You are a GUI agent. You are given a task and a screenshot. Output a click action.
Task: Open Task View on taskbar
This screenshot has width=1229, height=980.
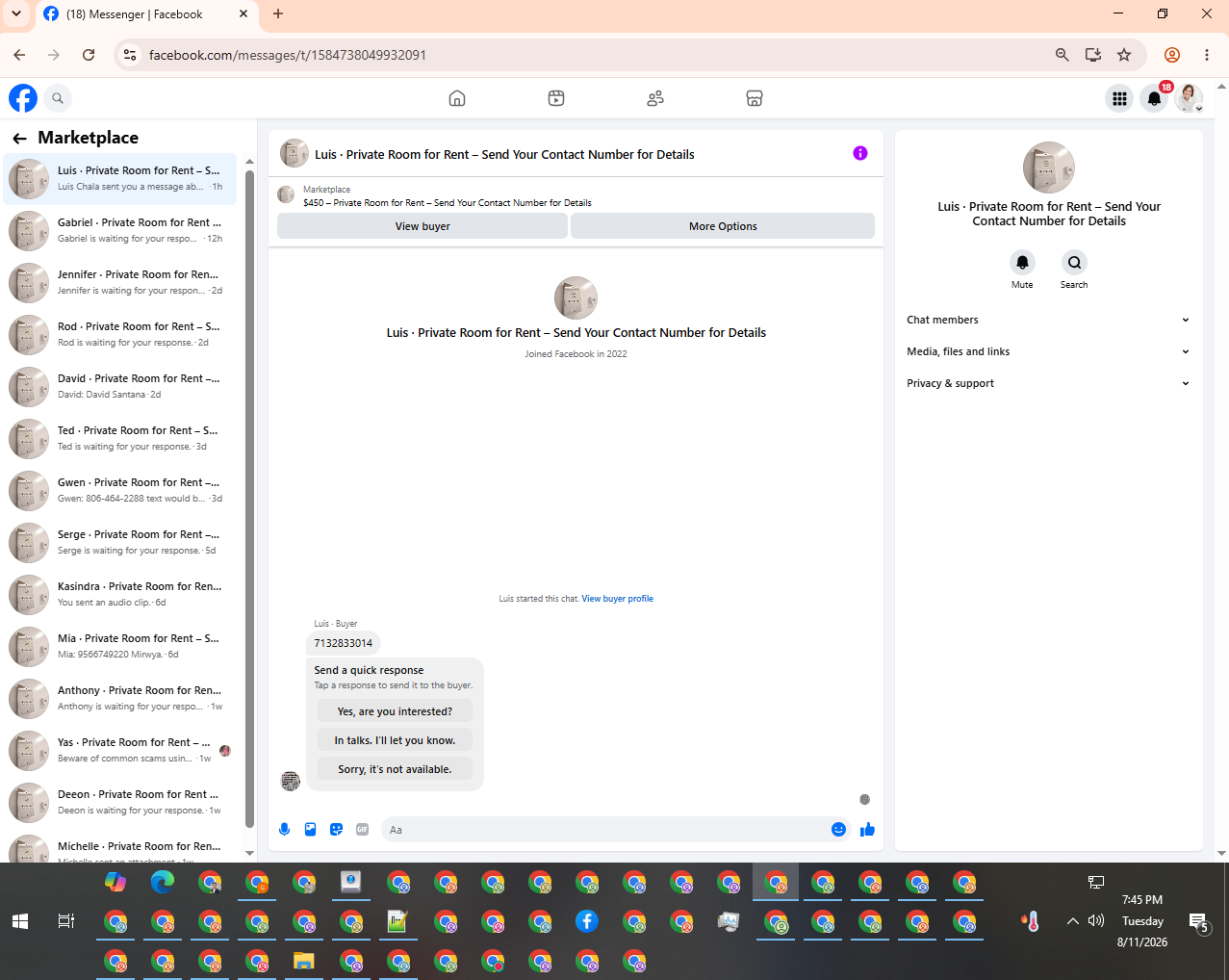(x=66, y=921)
